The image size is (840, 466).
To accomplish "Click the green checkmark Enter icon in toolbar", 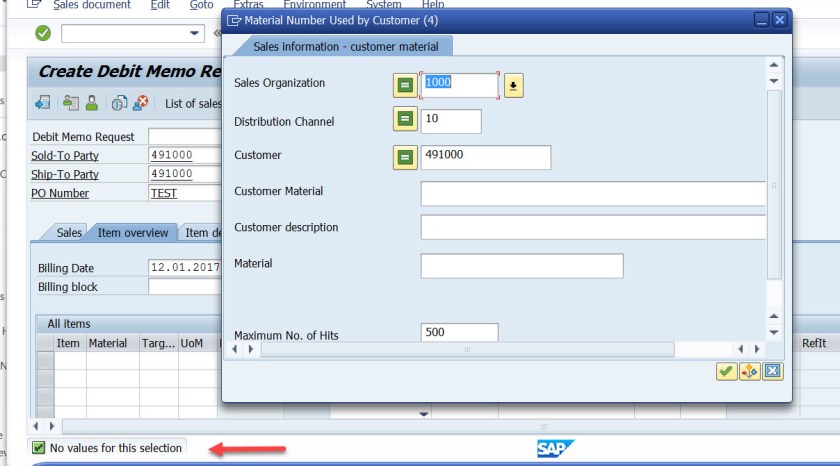I will pos(43,33).
